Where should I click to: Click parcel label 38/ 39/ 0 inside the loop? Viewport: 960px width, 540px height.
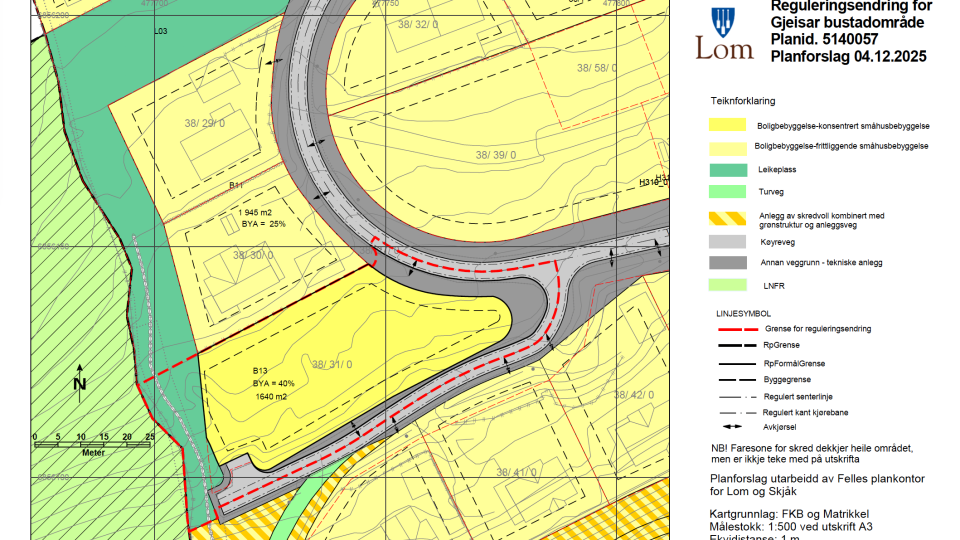click(x=496, y=155)
